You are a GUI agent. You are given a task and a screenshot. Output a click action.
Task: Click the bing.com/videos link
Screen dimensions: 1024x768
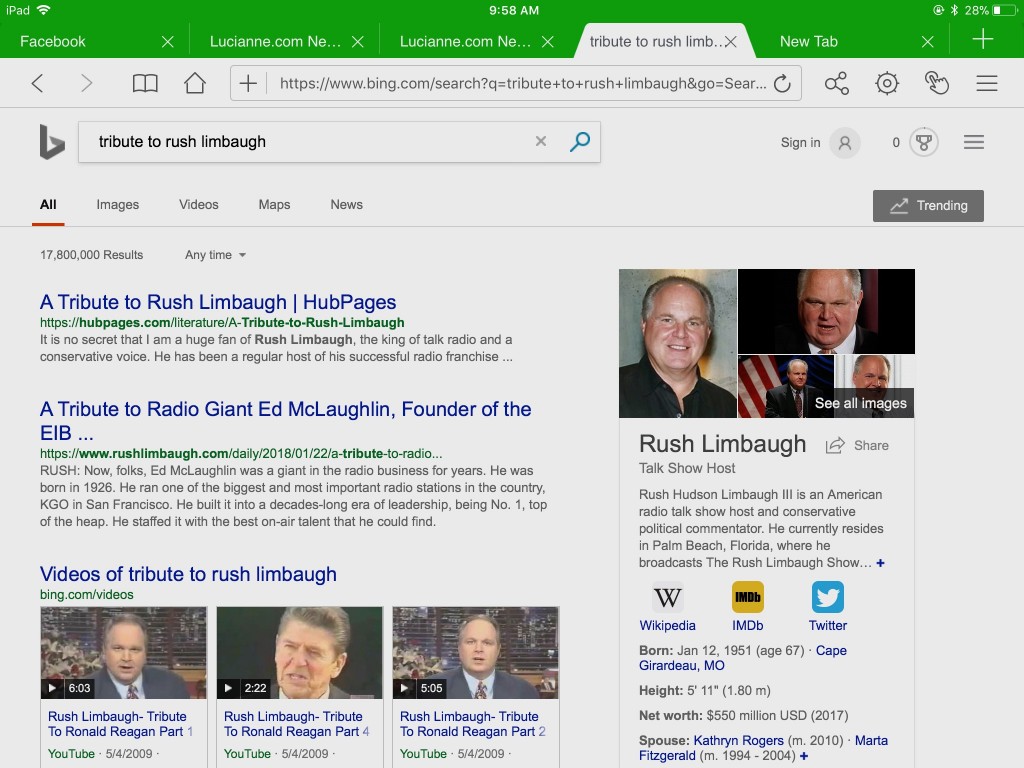pos(87,594)
